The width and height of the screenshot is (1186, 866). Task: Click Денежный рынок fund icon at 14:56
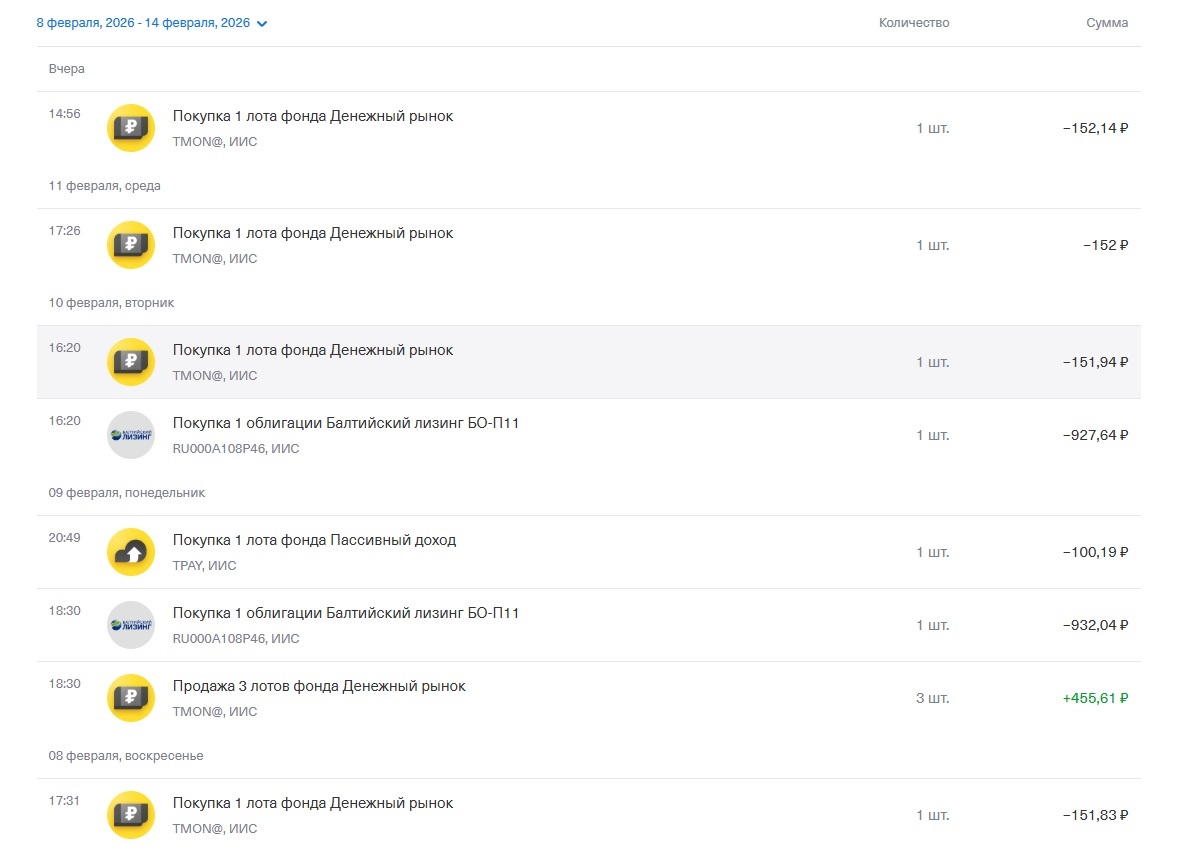click(131, 128)
